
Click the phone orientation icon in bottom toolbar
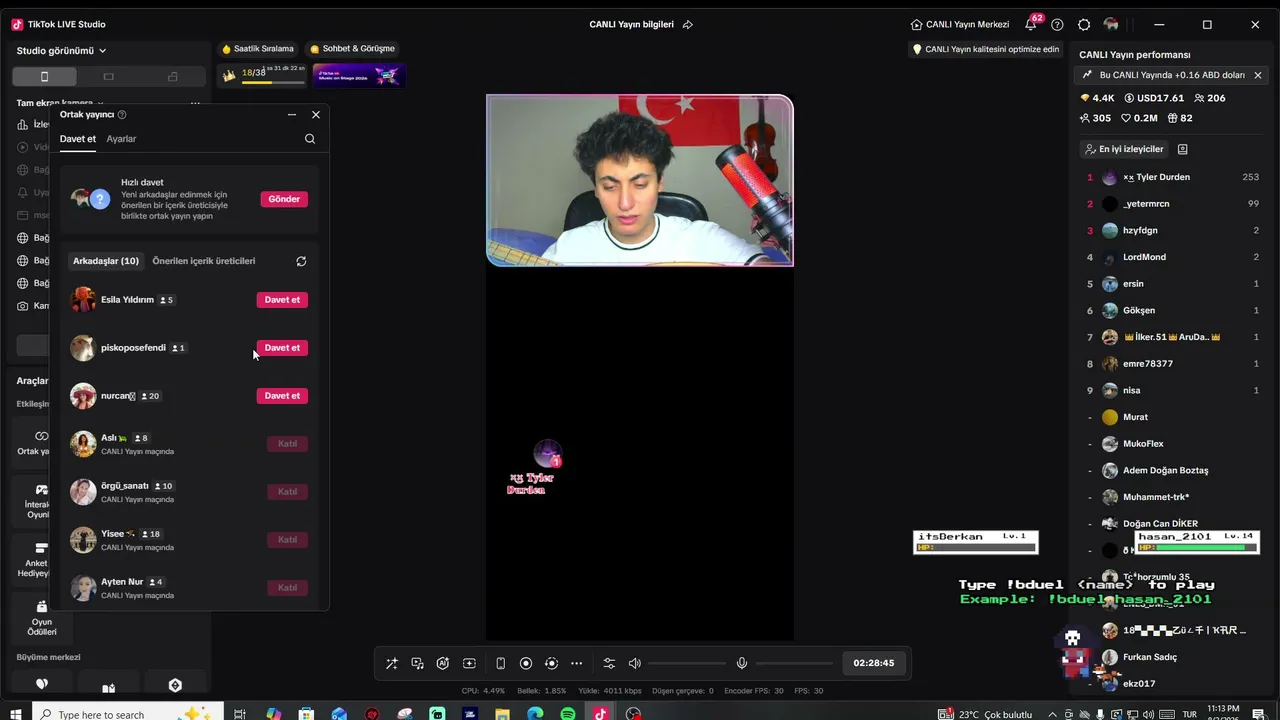pyautogui.click(x=500, y=663)
